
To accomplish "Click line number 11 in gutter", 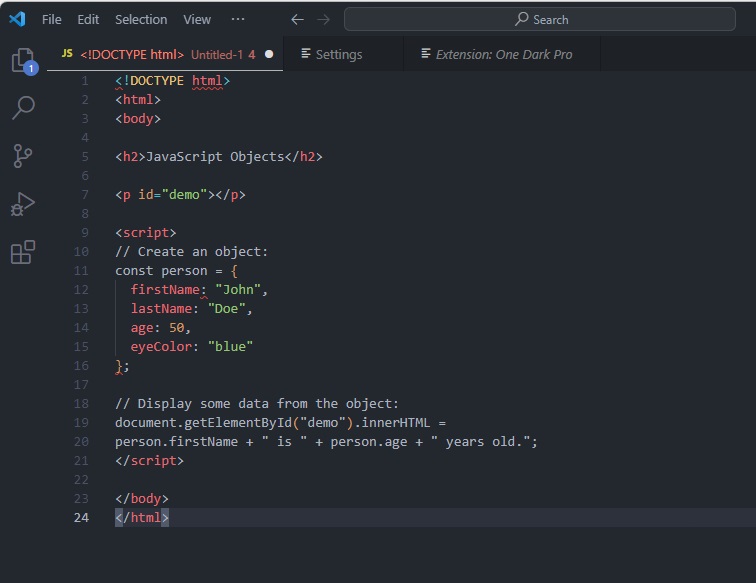I will pos(81,271).
